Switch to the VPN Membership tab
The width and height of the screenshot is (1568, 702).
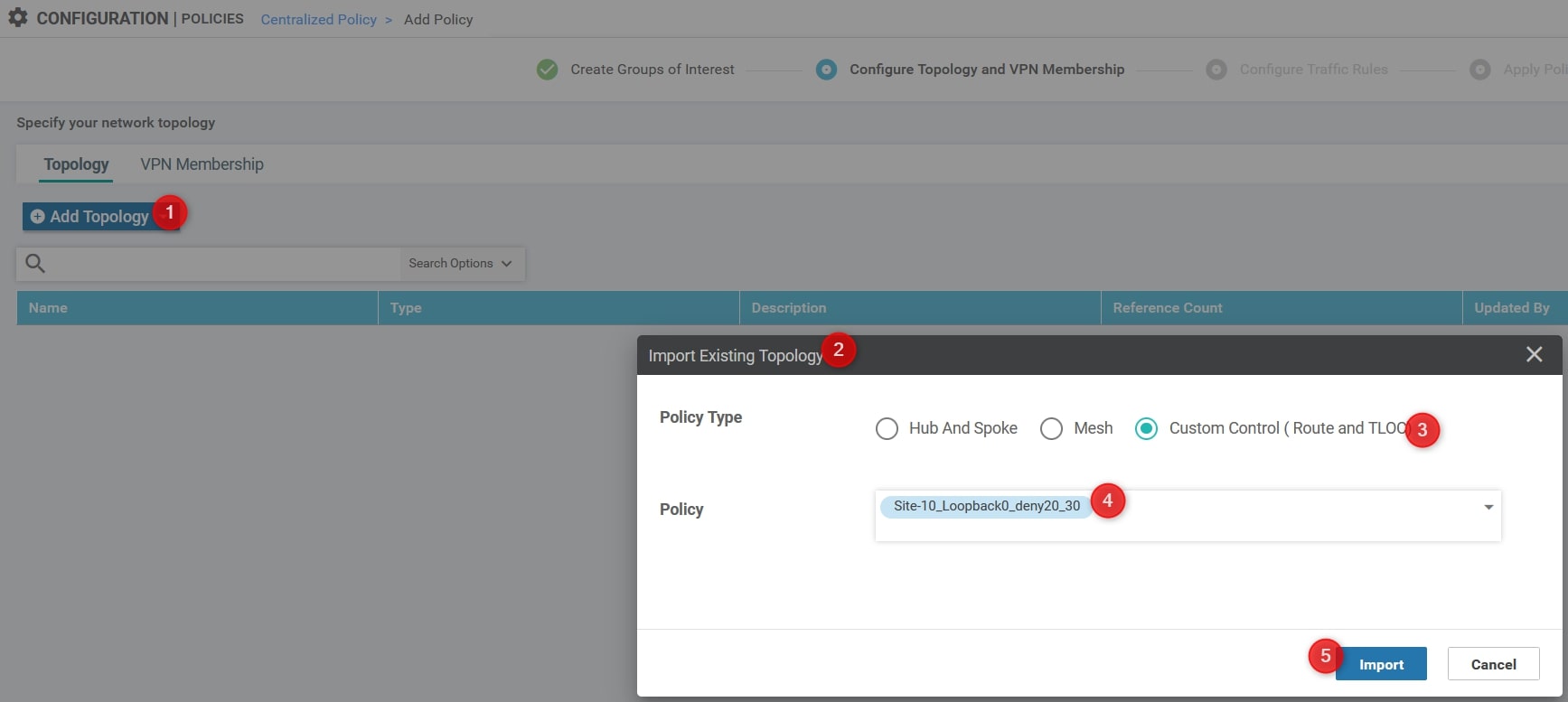click(202, 164)
